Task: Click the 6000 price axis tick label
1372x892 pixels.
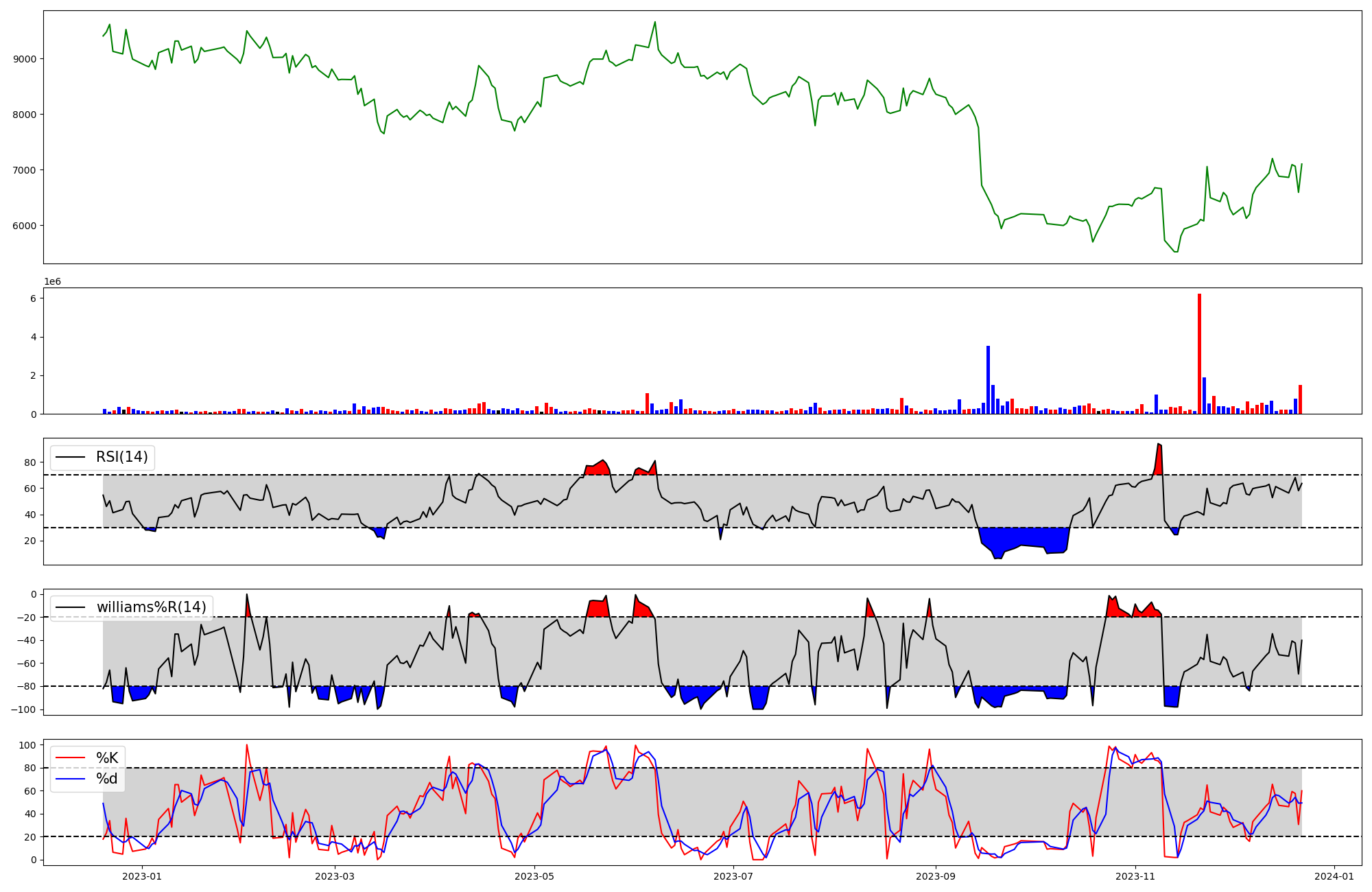Action: 25,226
